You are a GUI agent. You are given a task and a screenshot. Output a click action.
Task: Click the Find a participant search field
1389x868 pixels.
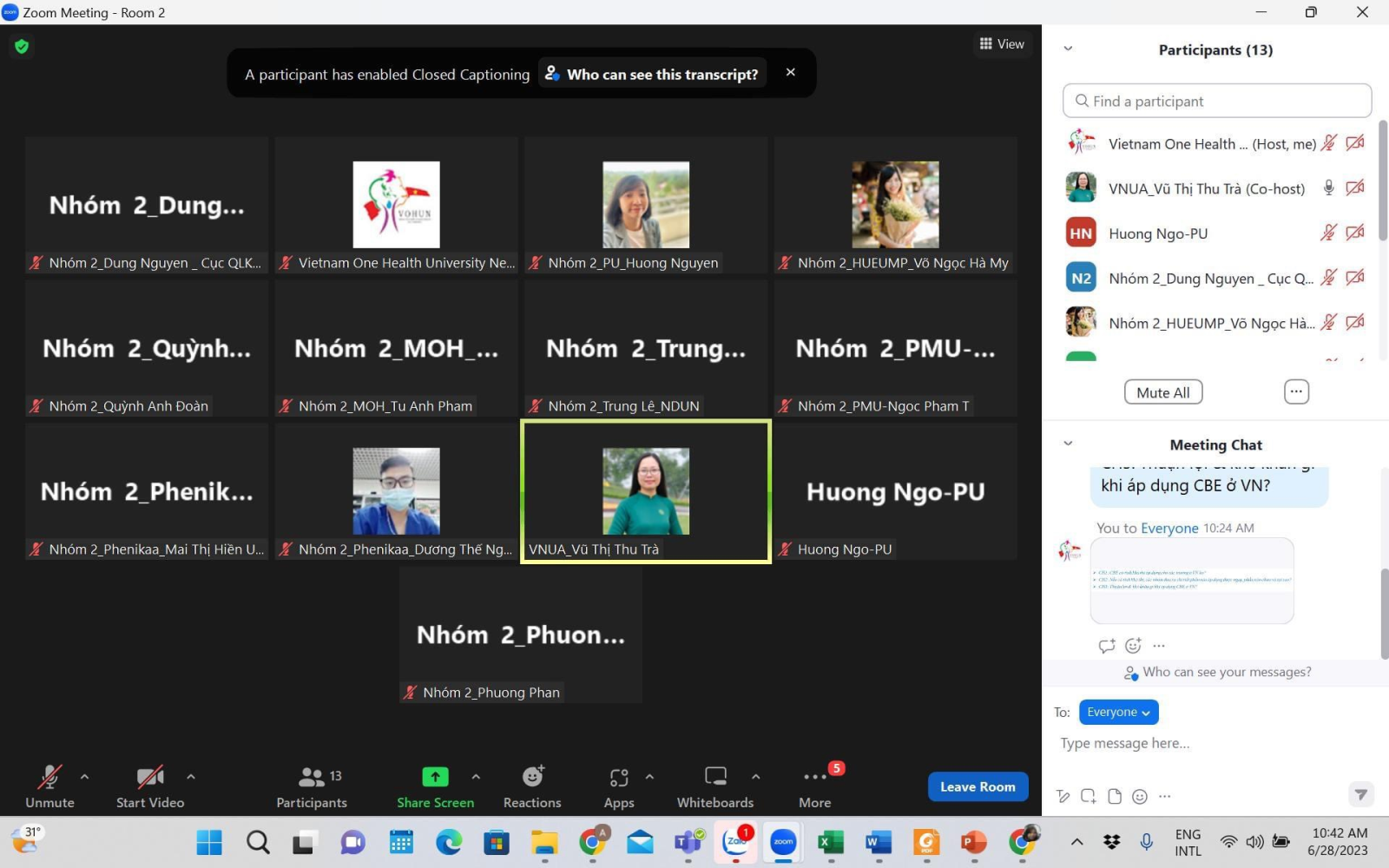(1216, 101)
